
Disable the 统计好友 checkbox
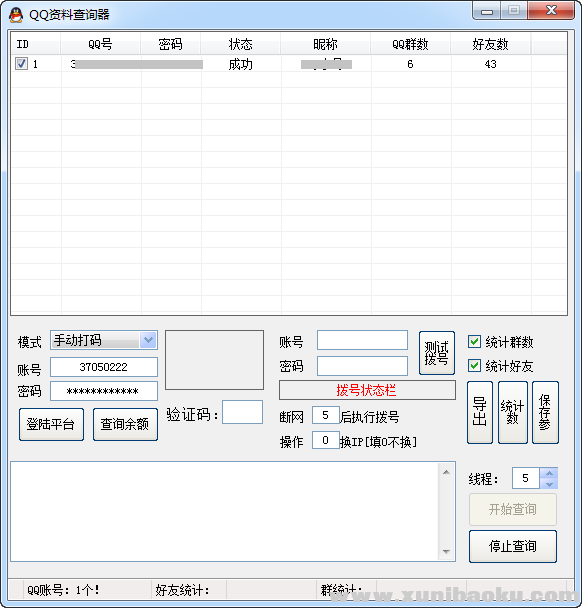click(474, 366)
